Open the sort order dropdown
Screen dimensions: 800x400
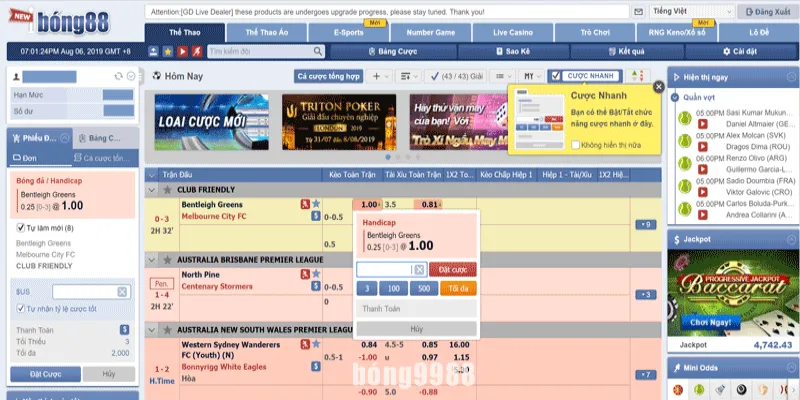tap(408, 76)
